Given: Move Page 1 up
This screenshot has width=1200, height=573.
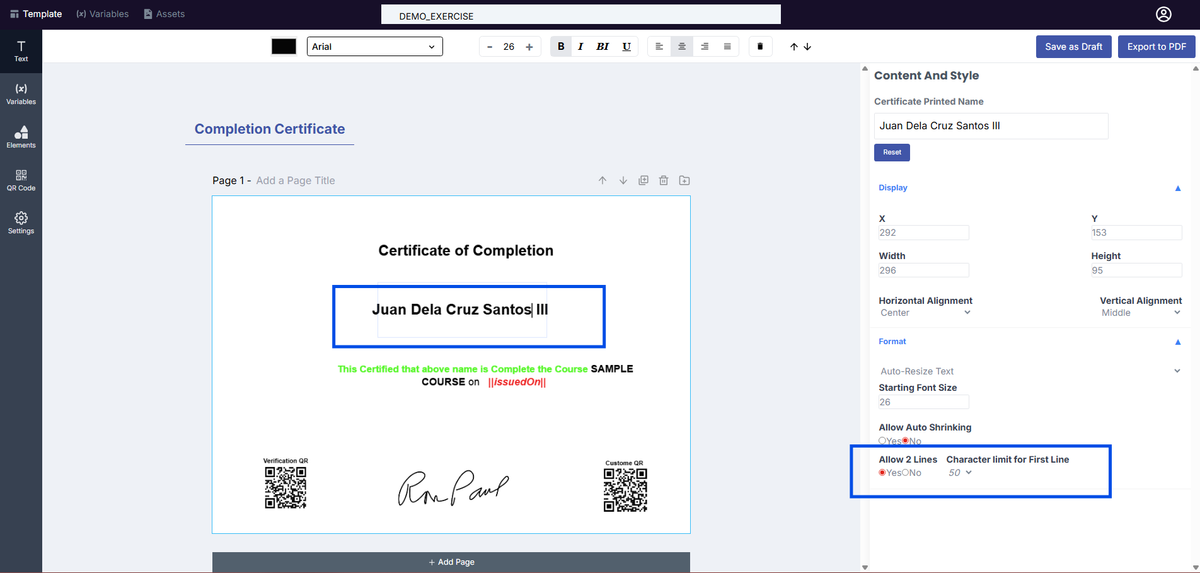Looking at the screenshot, I should (x=602, y=181).
